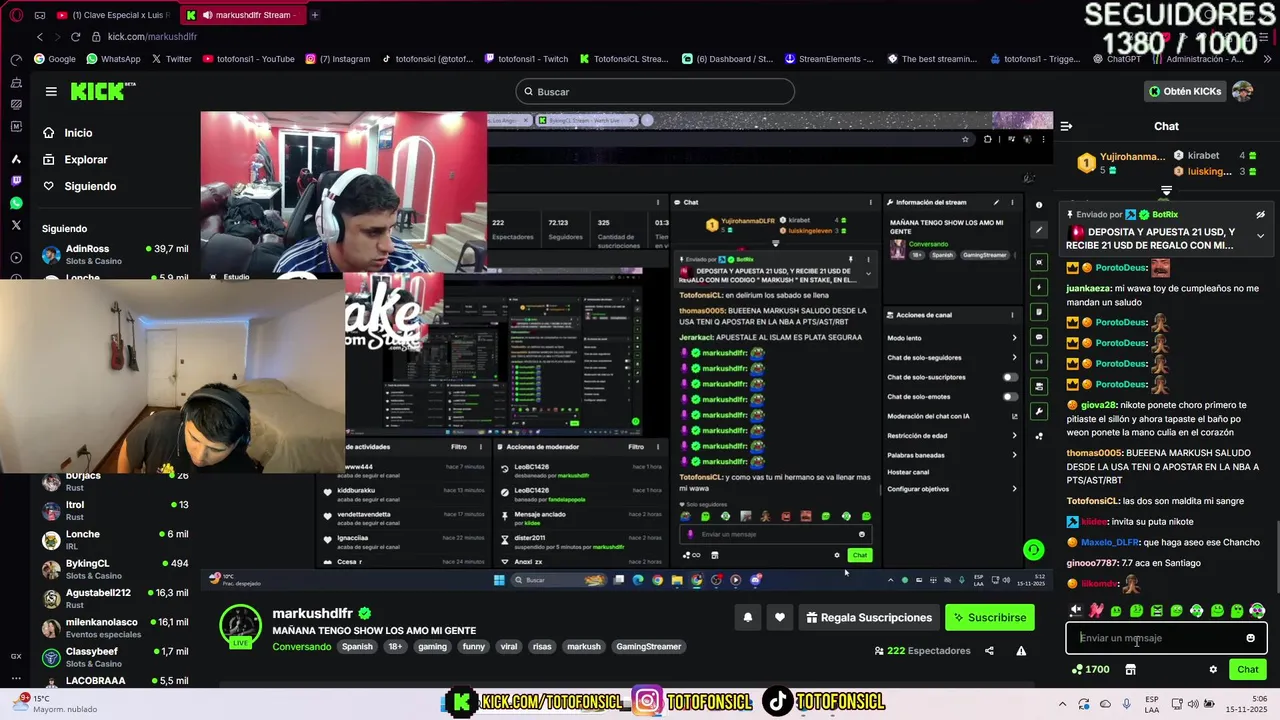
Task: Toggle Chat de solo-suscriptores in streamed dashboard
Action: point(1010,377)
